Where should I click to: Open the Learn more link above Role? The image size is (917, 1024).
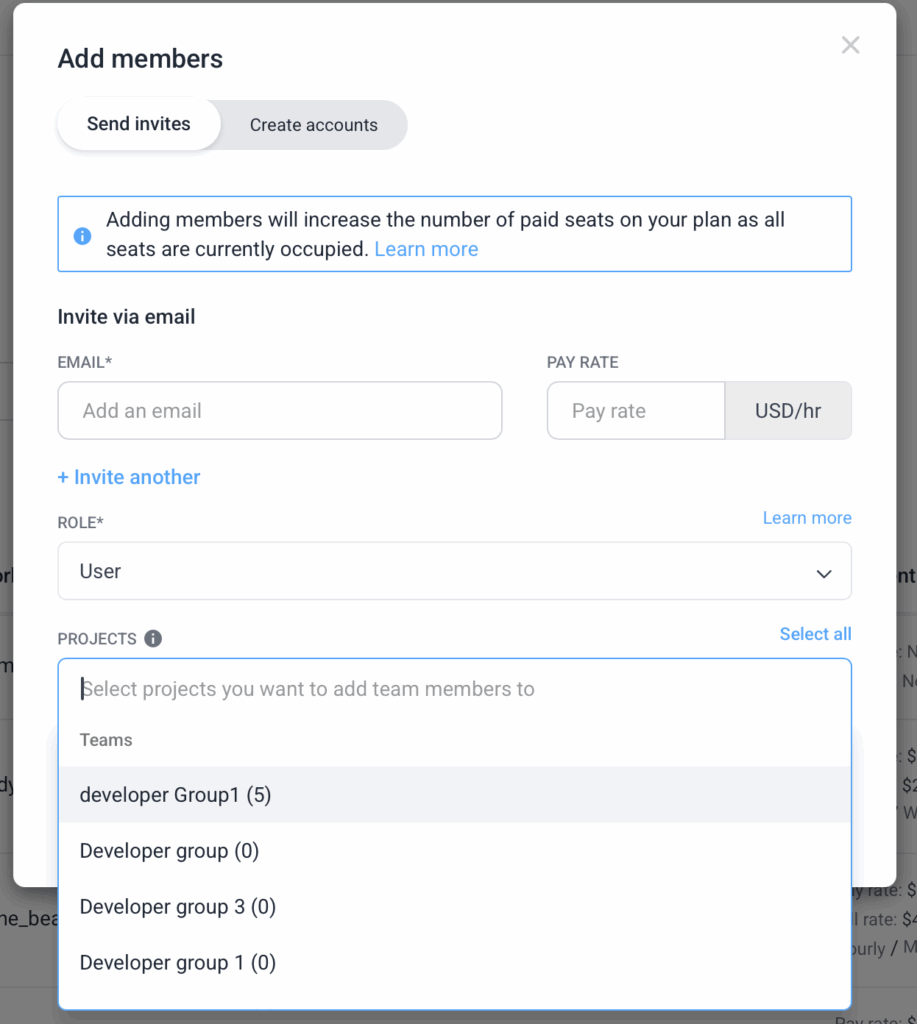pyautogui.click(x=807, y=518)
